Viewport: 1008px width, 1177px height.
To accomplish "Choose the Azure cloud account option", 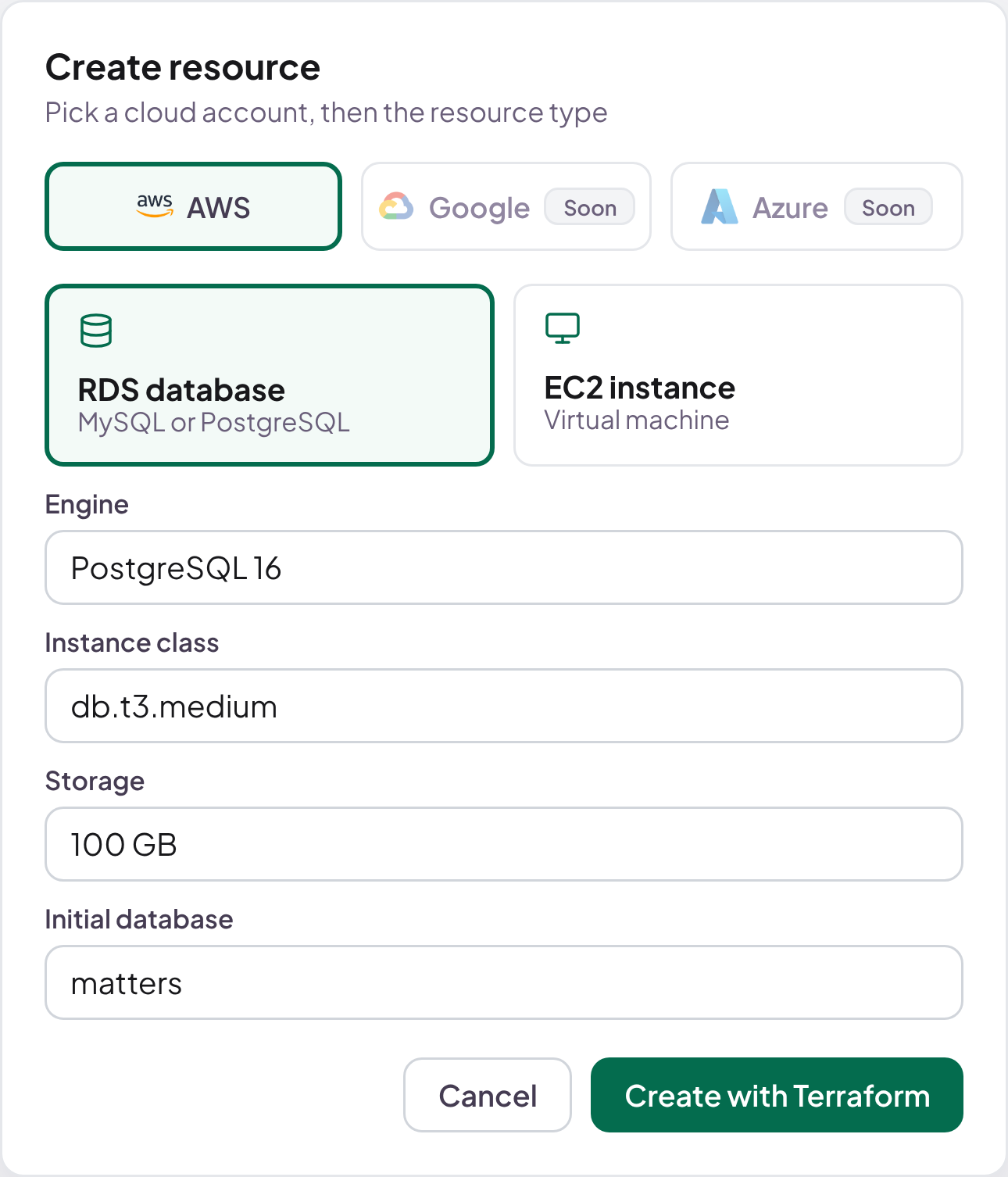I will point(817,206).
